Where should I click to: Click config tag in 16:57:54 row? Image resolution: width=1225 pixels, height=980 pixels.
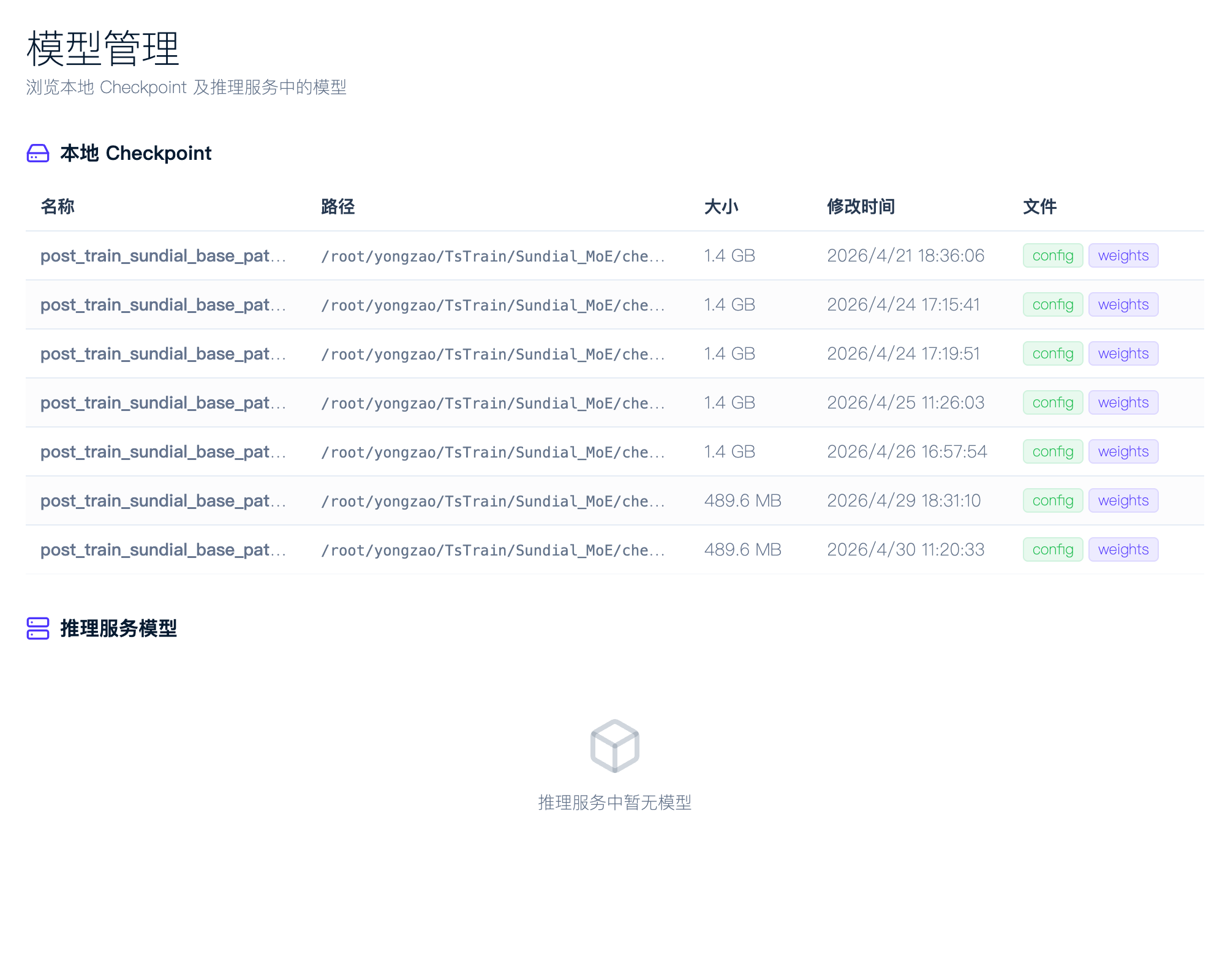[1053, 451]
